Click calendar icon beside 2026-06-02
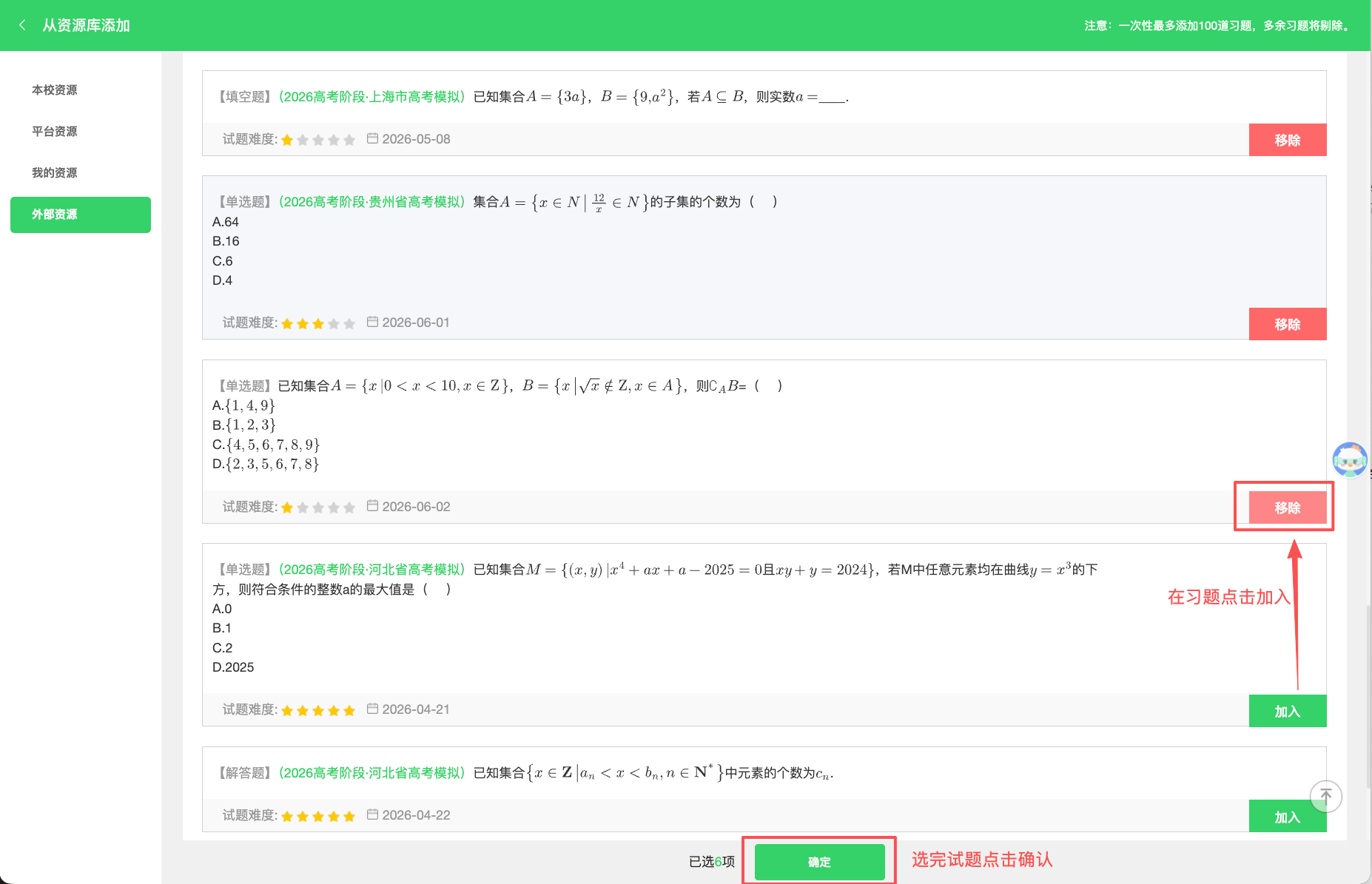The width and height of the screenshot is (1372, 884). [373, 506]
